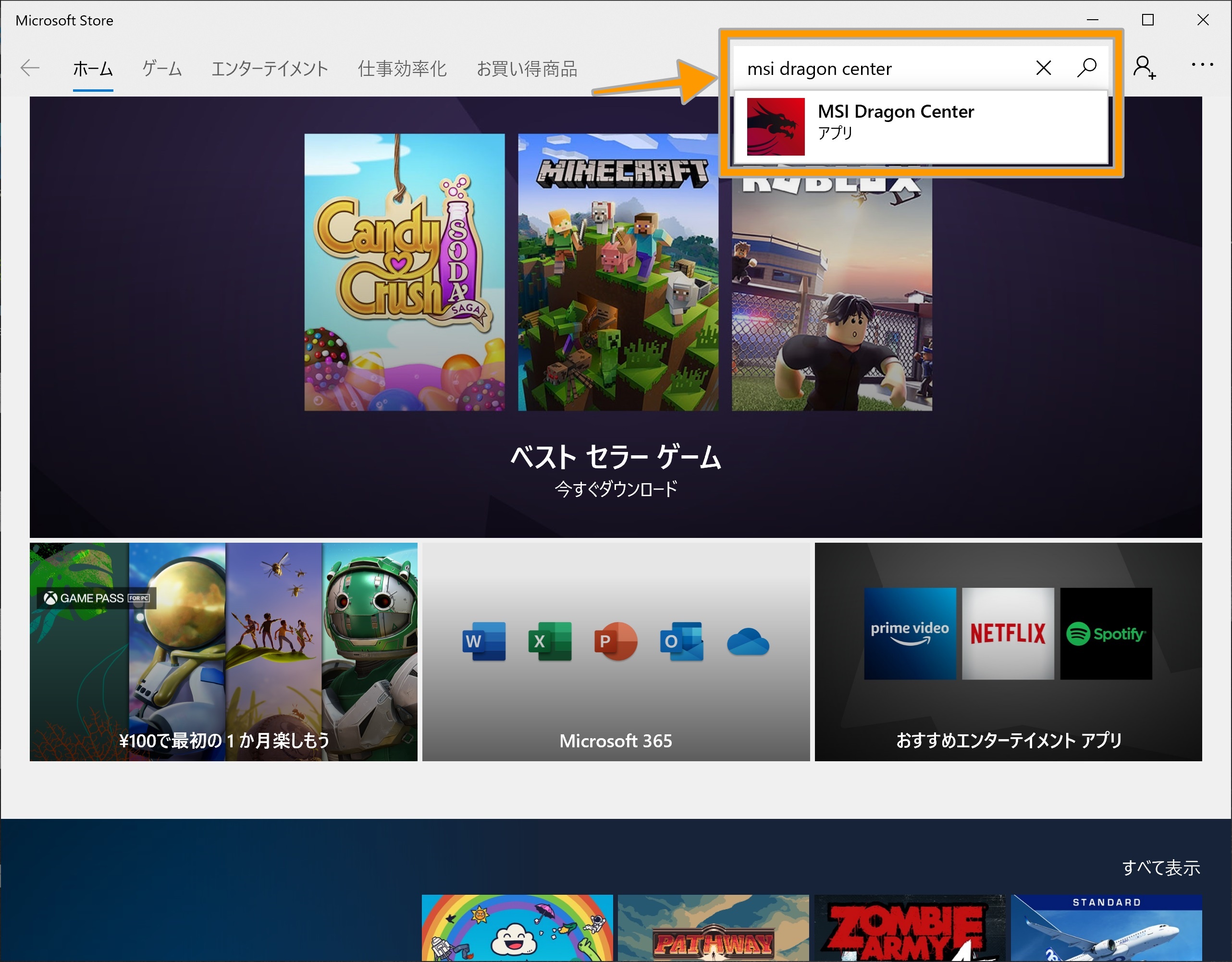Screen dimensions: 1232x962
Task: Click inside the search input box
Action: click(x=846, y=68)
